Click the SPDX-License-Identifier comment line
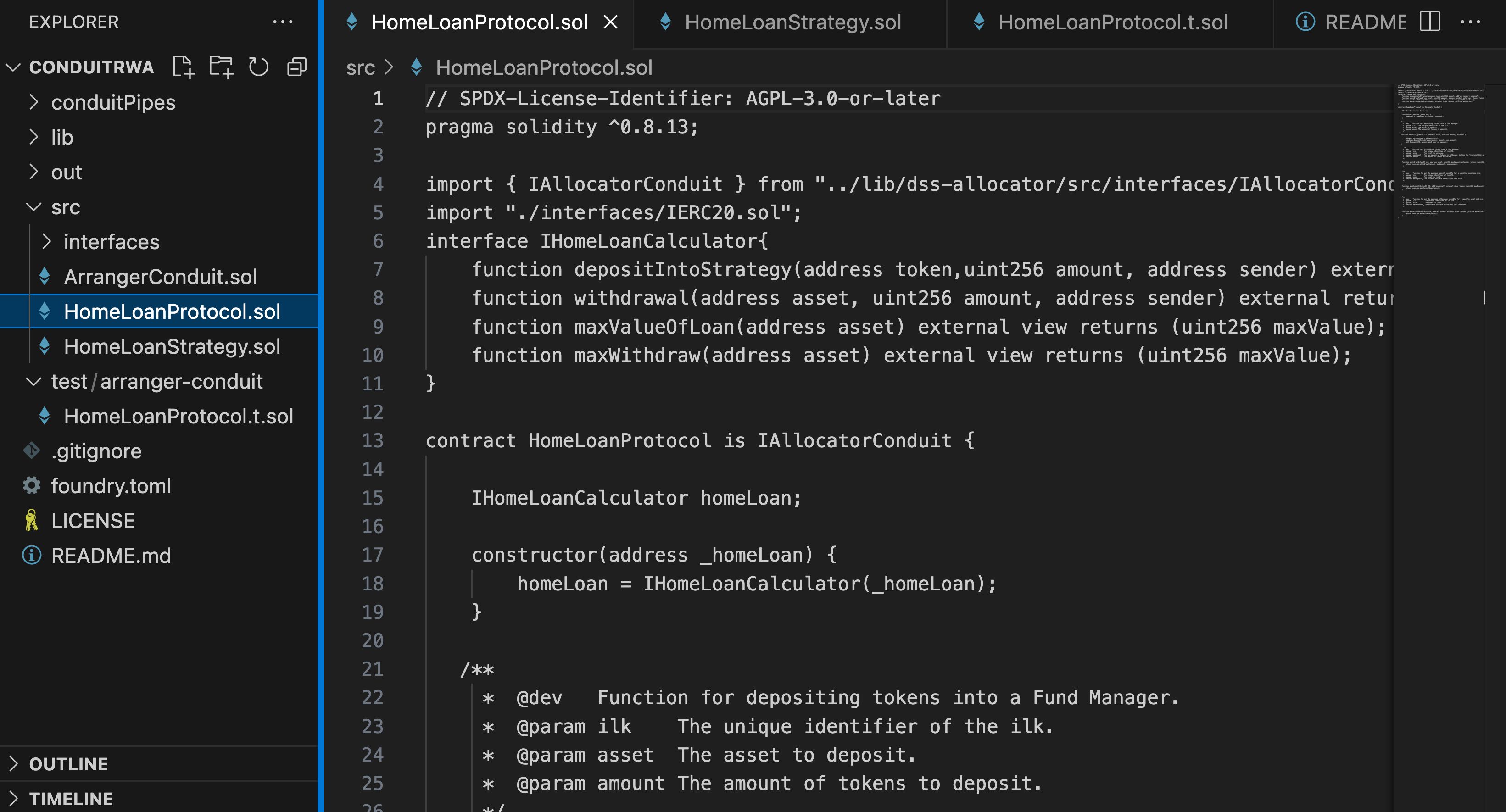The image size is (1506, 812). [x=683, y=98]
